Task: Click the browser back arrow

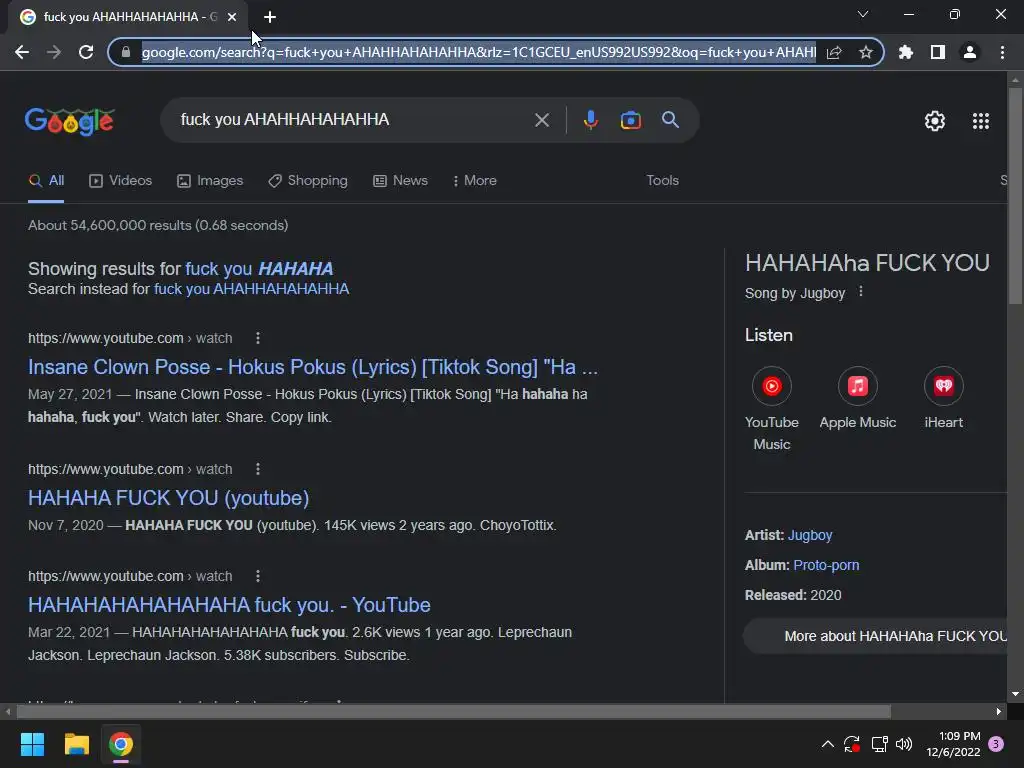Action: tap(22, 52)
